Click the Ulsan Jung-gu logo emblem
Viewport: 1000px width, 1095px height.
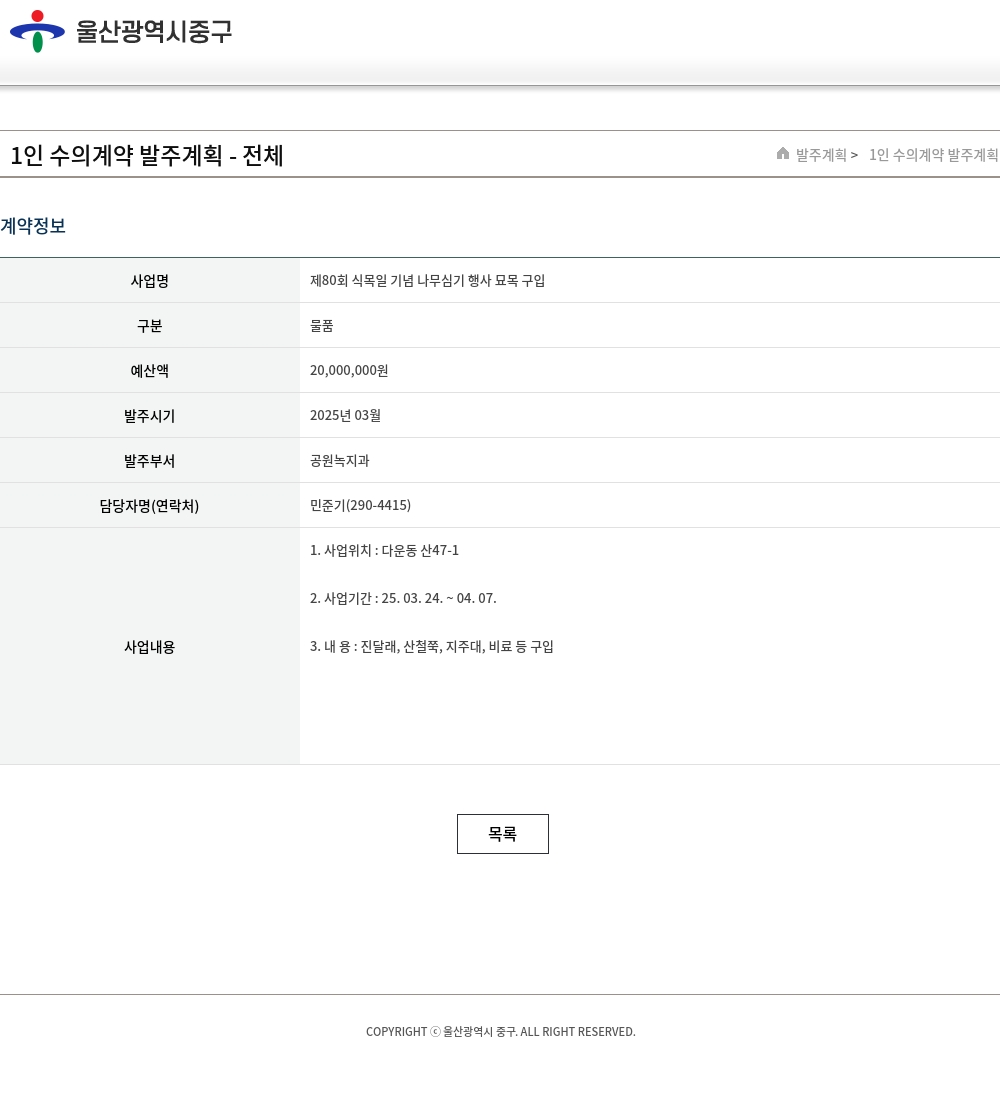(x=37, y=31)
